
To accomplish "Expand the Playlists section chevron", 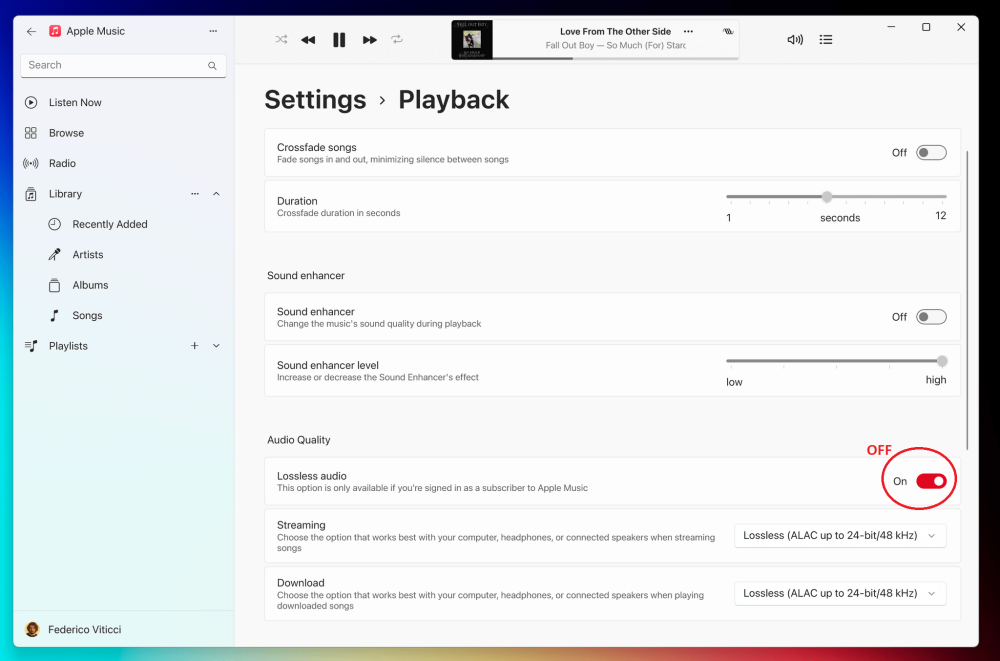I will (216, 346).
